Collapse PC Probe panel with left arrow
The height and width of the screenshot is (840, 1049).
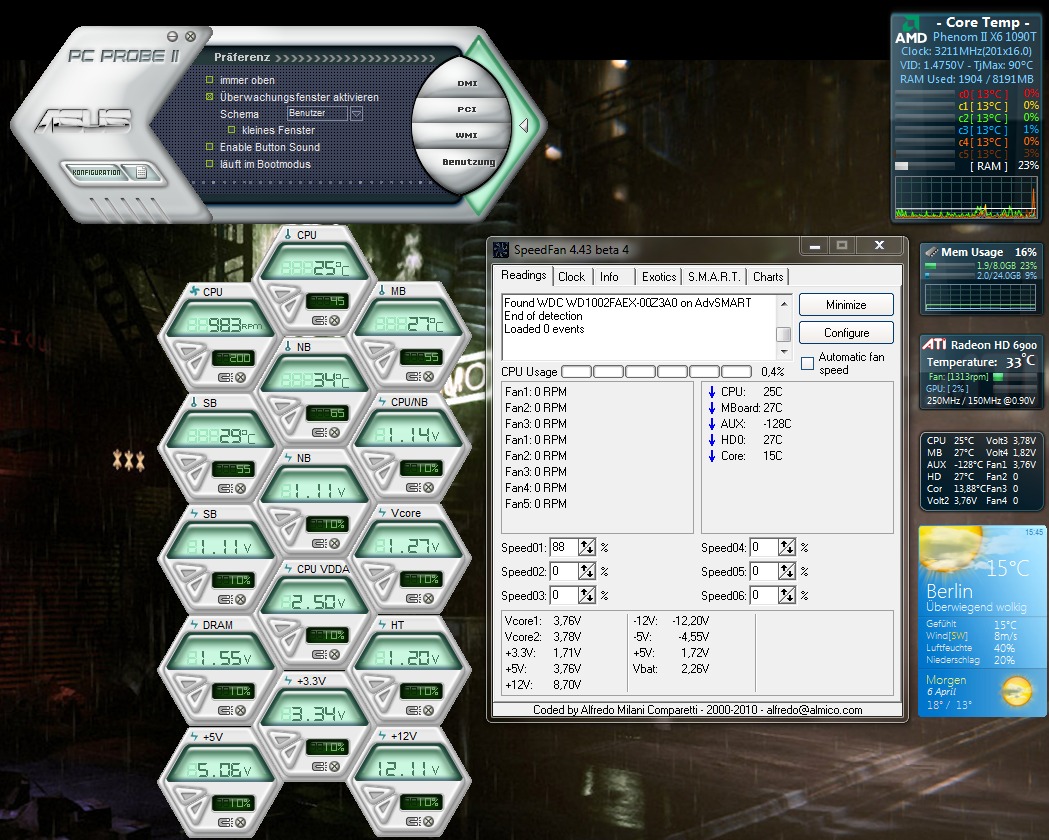524,125
